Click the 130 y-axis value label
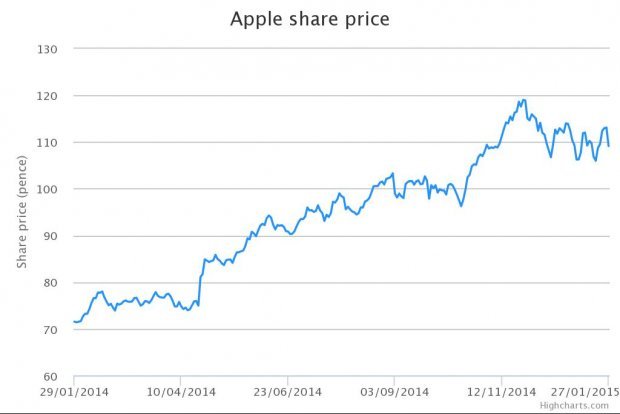Viewport: 620px width, 414px height. click(x=49, y=49)
